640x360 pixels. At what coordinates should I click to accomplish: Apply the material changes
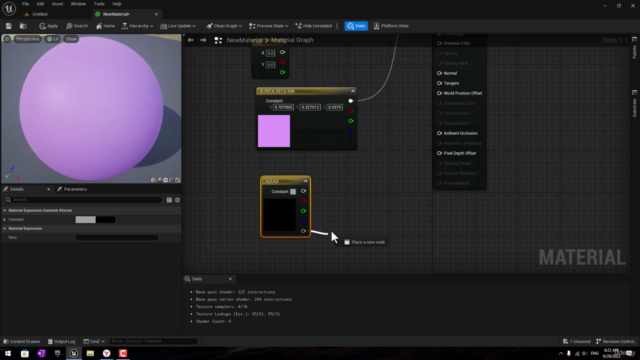click(x=49, y=26)
